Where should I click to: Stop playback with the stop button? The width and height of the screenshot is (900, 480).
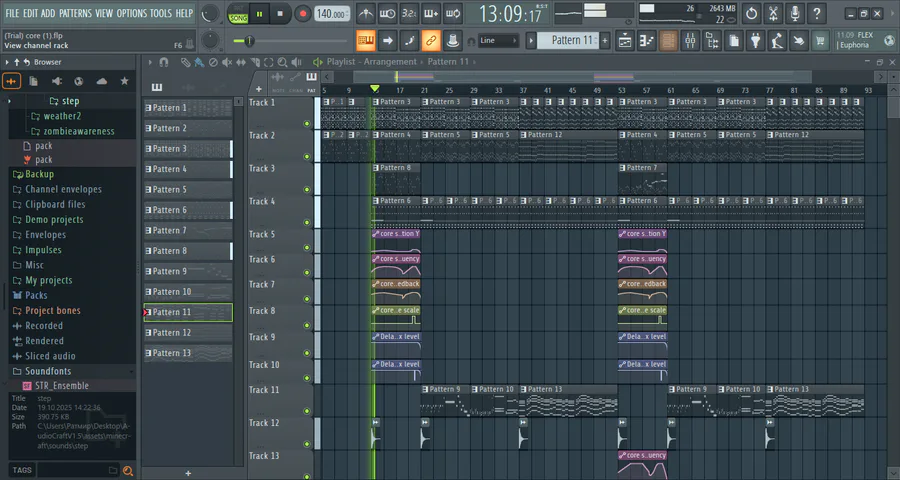click(280, 14)
